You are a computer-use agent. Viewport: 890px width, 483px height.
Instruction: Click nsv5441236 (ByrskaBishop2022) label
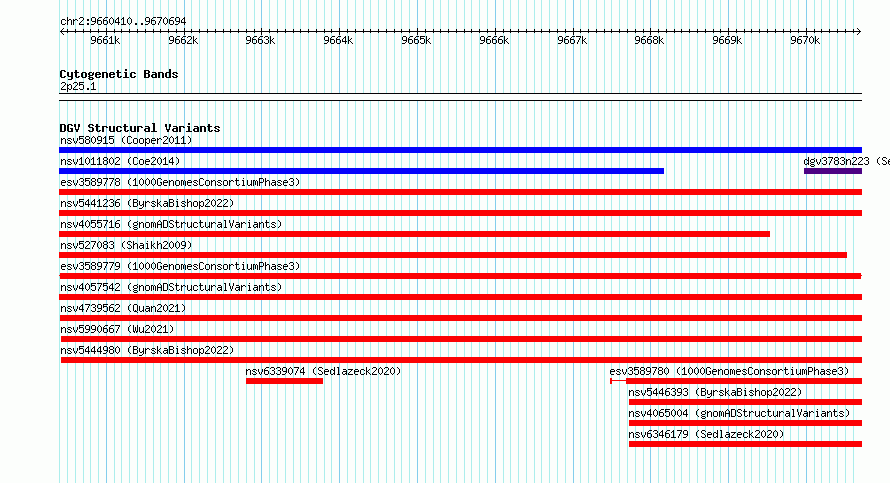point(147,203)
